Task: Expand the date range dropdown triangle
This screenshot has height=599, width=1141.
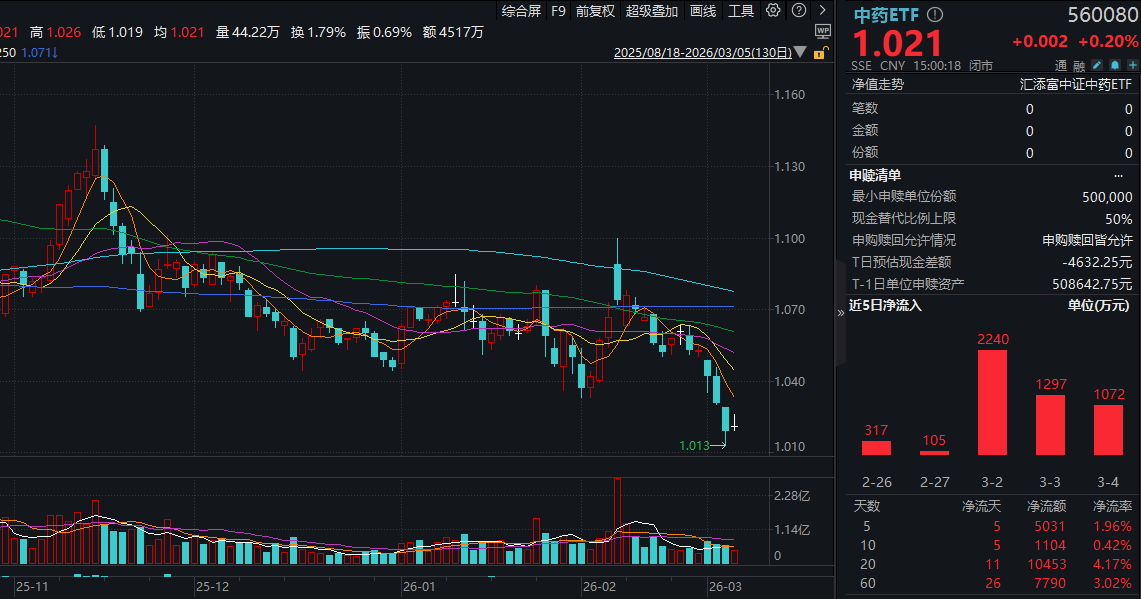Action: (799, 53)
